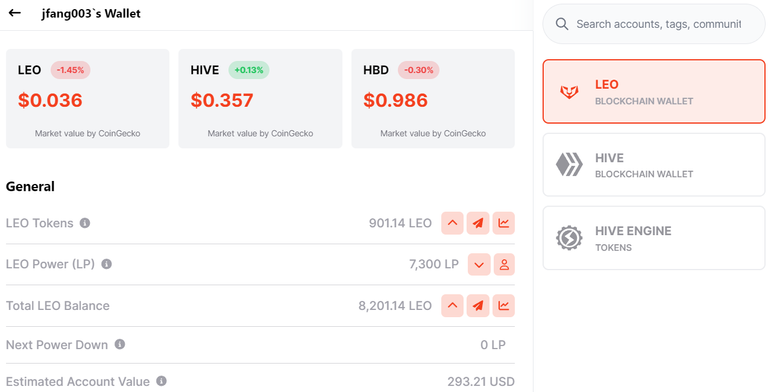Screen dimensions: 768x392
Task: Click the LEO -1.45% change badge
Action: pos(71,70)
